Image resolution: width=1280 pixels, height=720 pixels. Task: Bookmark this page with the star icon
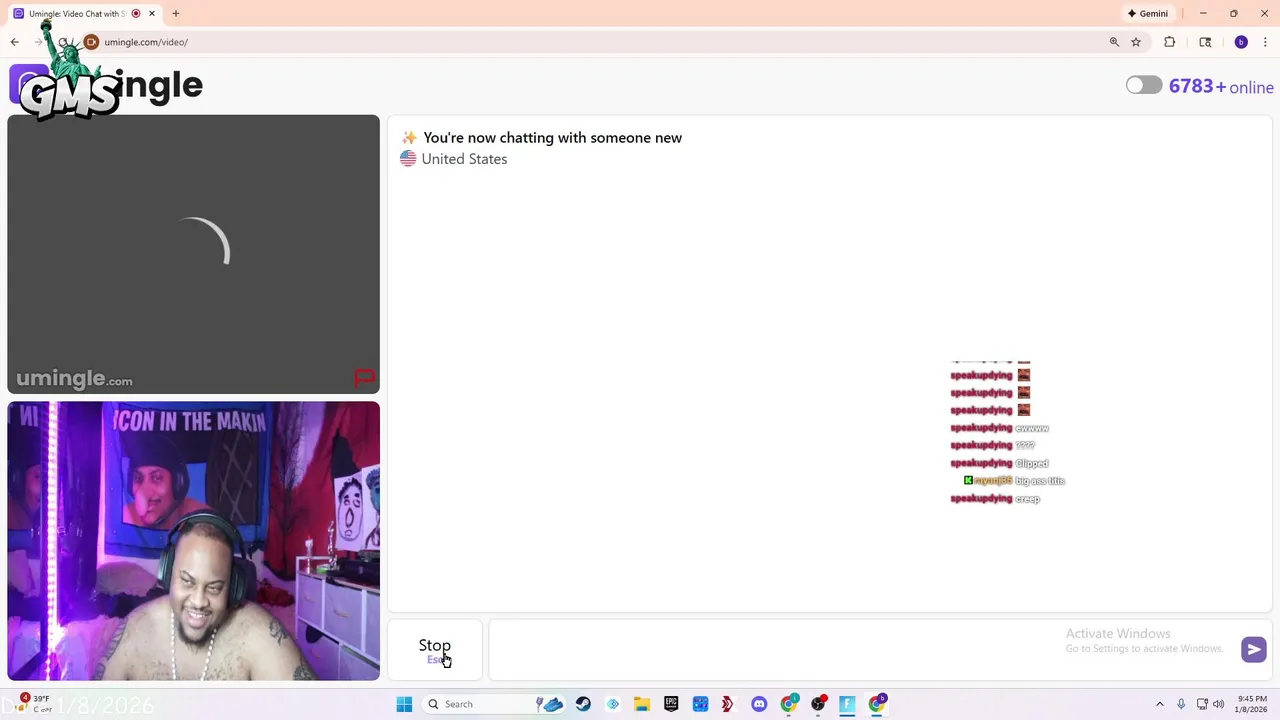(1136, 42)
